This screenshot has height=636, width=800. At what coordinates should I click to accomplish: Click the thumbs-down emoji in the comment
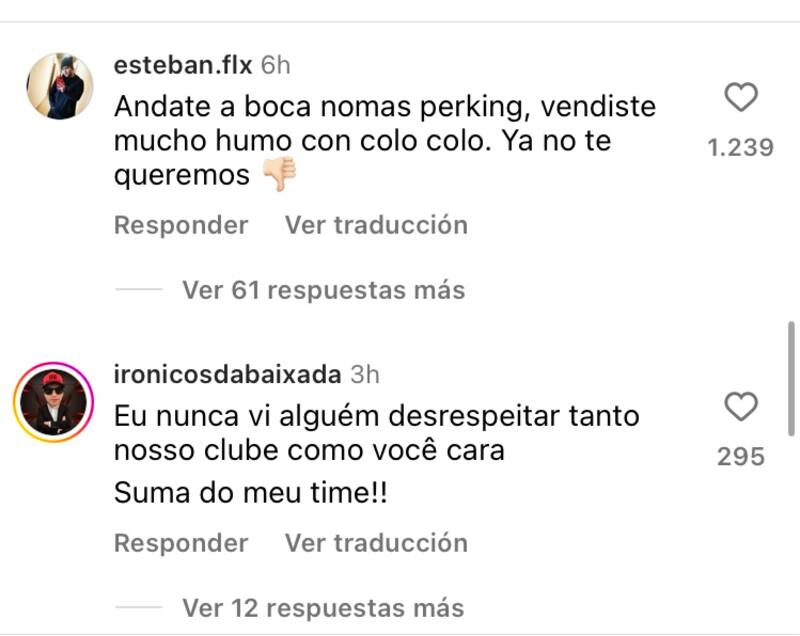tap(279, 176)
